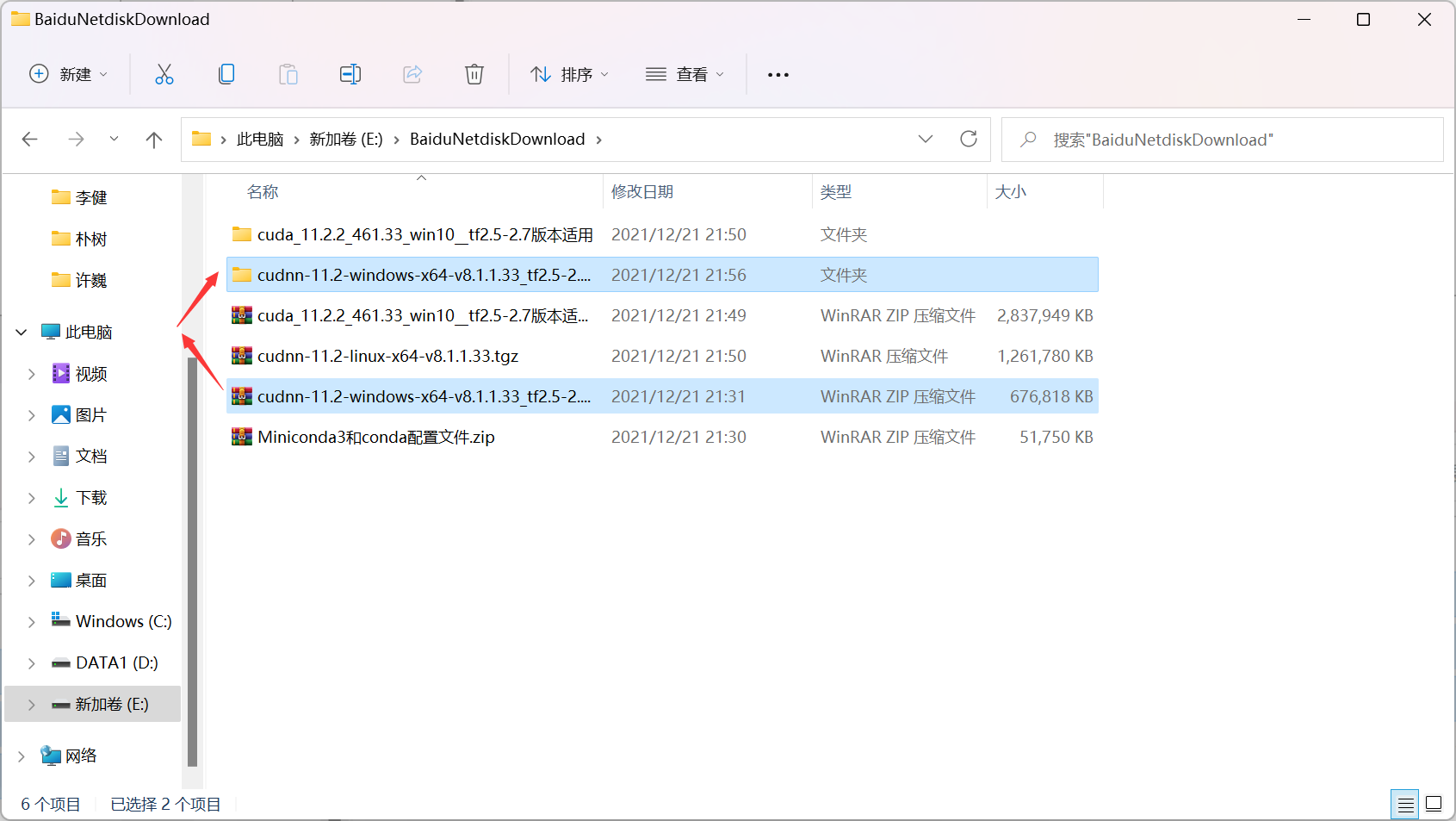The image size is (1456, 821).
Task: Expand the Windows (C:) chevron
Action: pos(32,621)
